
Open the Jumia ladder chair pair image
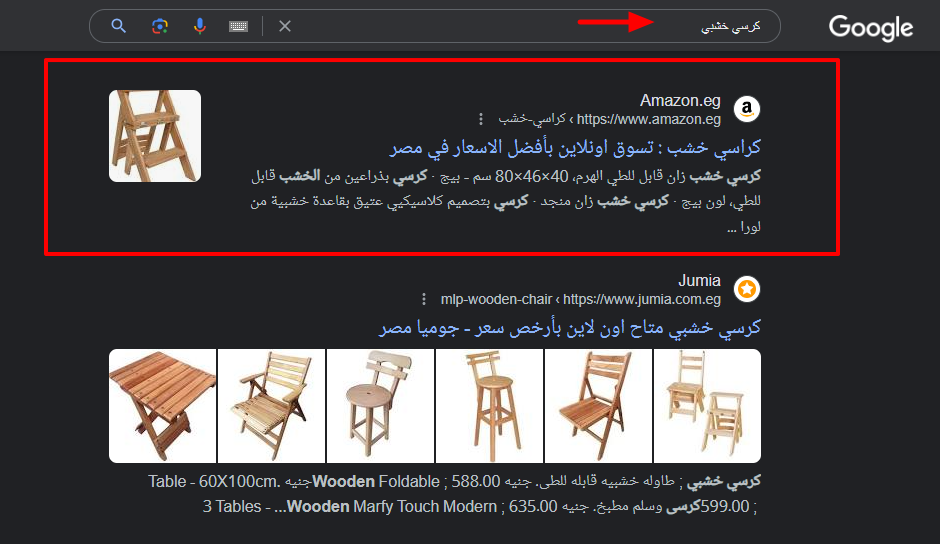707,406
